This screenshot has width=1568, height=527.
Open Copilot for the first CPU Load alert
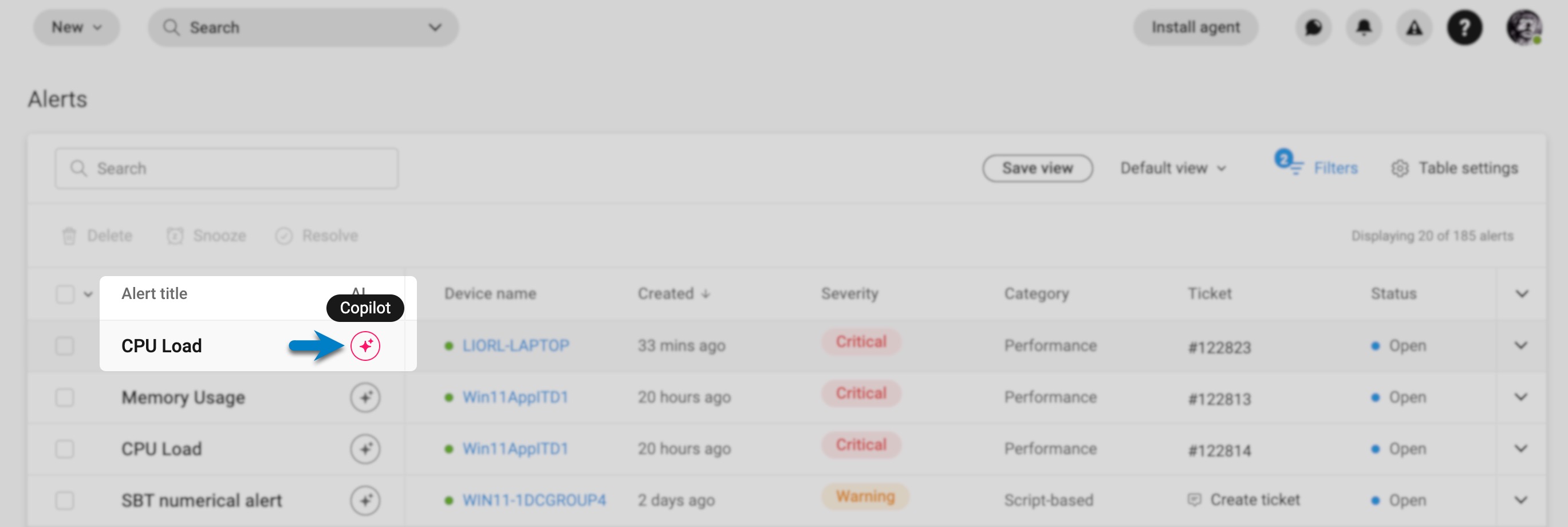(365, 345)
